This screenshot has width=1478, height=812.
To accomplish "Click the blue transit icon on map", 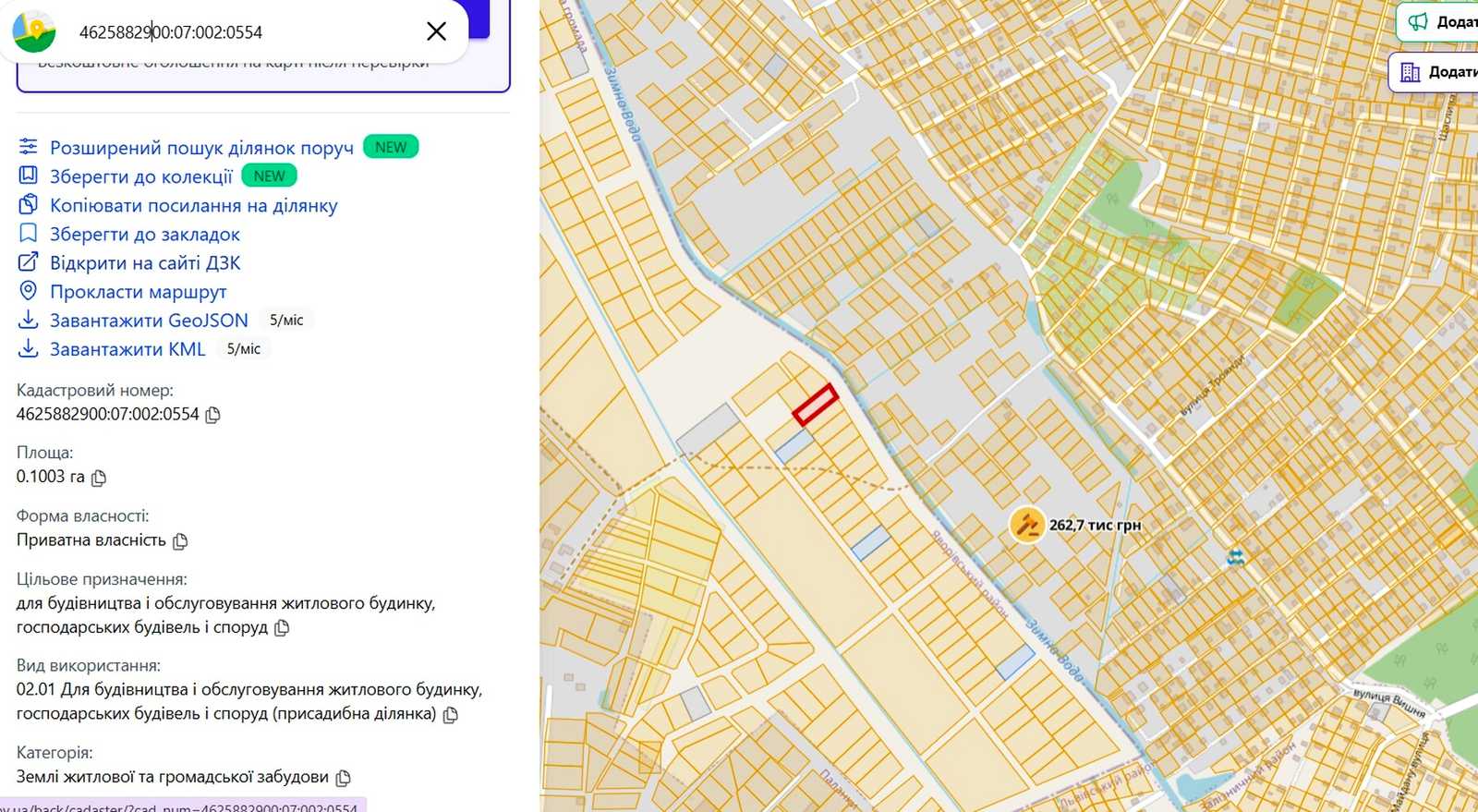I will [1235, 557].
